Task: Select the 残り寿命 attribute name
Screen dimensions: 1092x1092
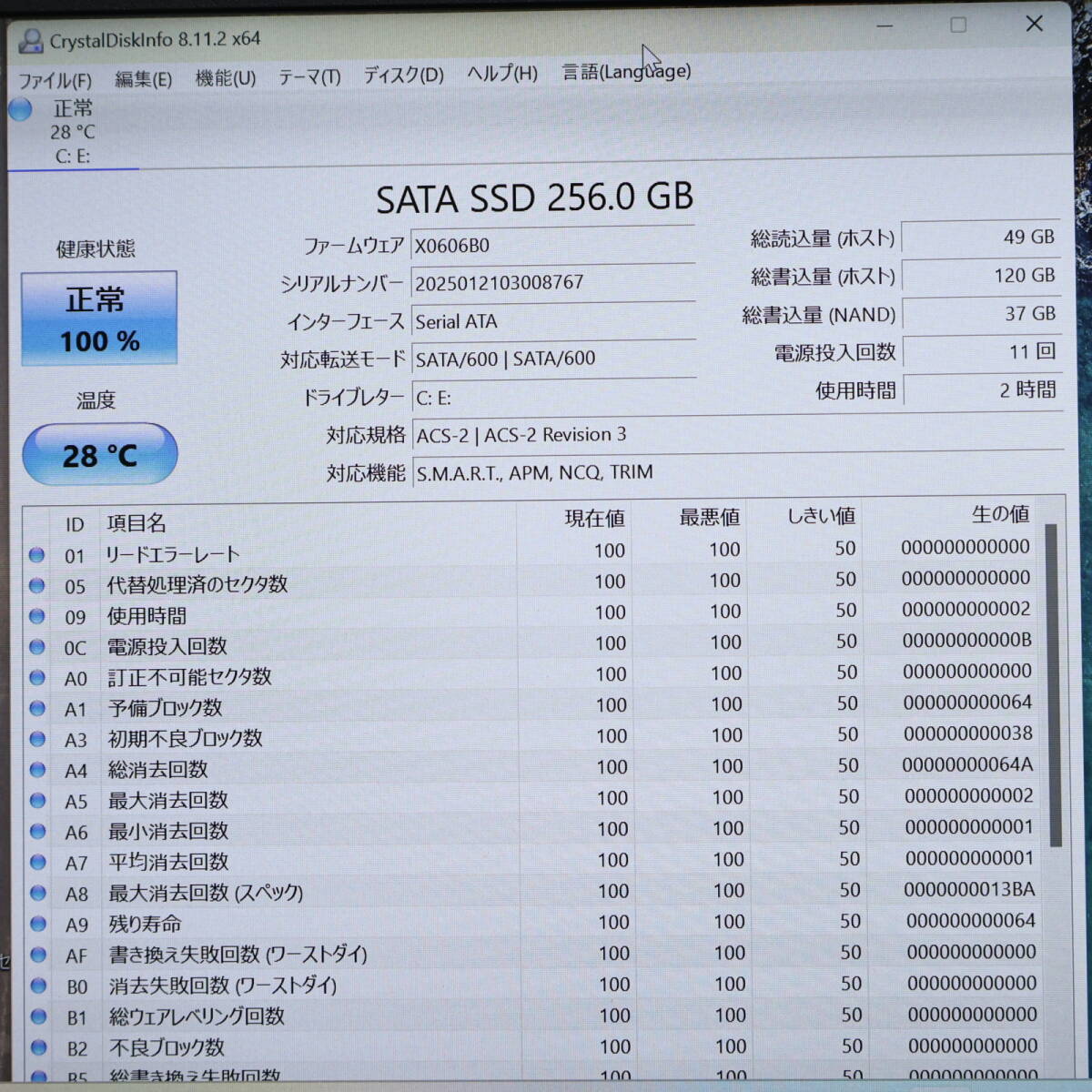Action: click(x=146, y=925)
